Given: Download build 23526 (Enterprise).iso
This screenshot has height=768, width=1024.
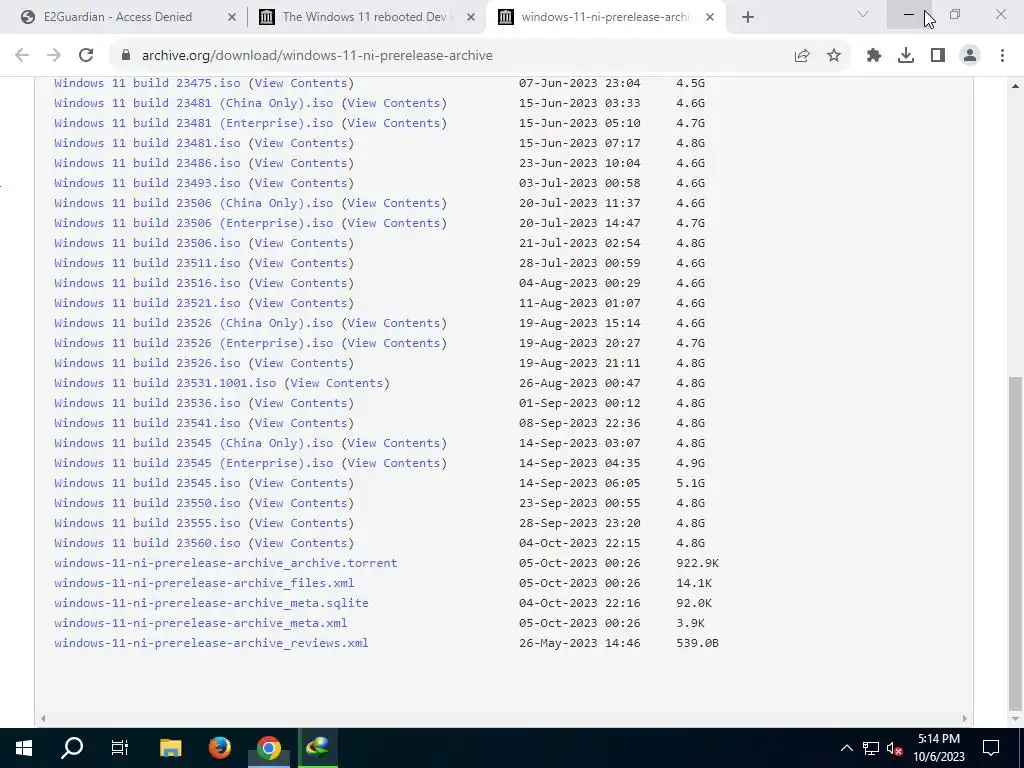Looking at the screenshot, I should click(x=193, y=343).
